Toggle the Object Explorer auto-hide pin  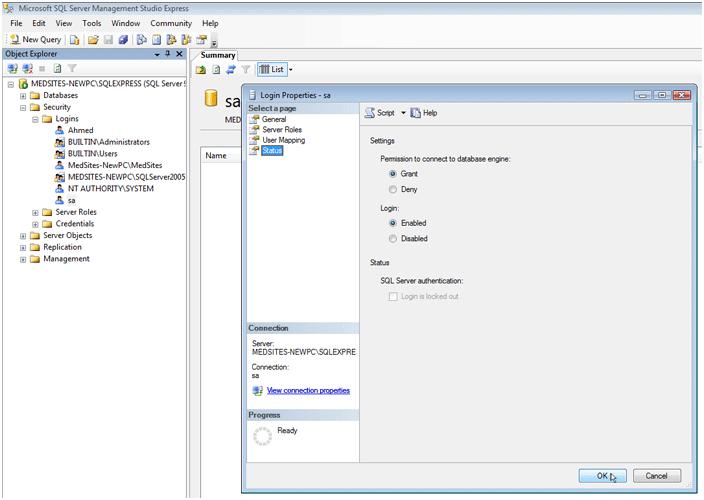point(167,54)
